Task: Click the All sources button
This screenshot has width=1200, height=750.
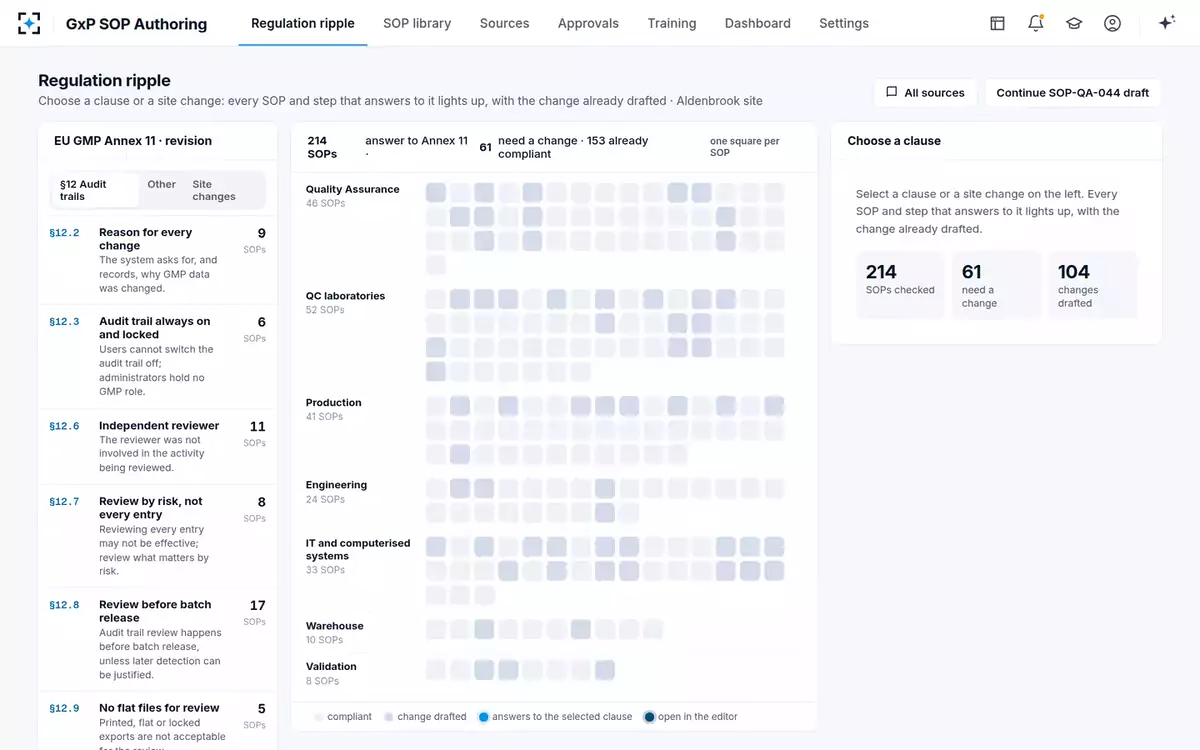Action: (x=925, y=92)
